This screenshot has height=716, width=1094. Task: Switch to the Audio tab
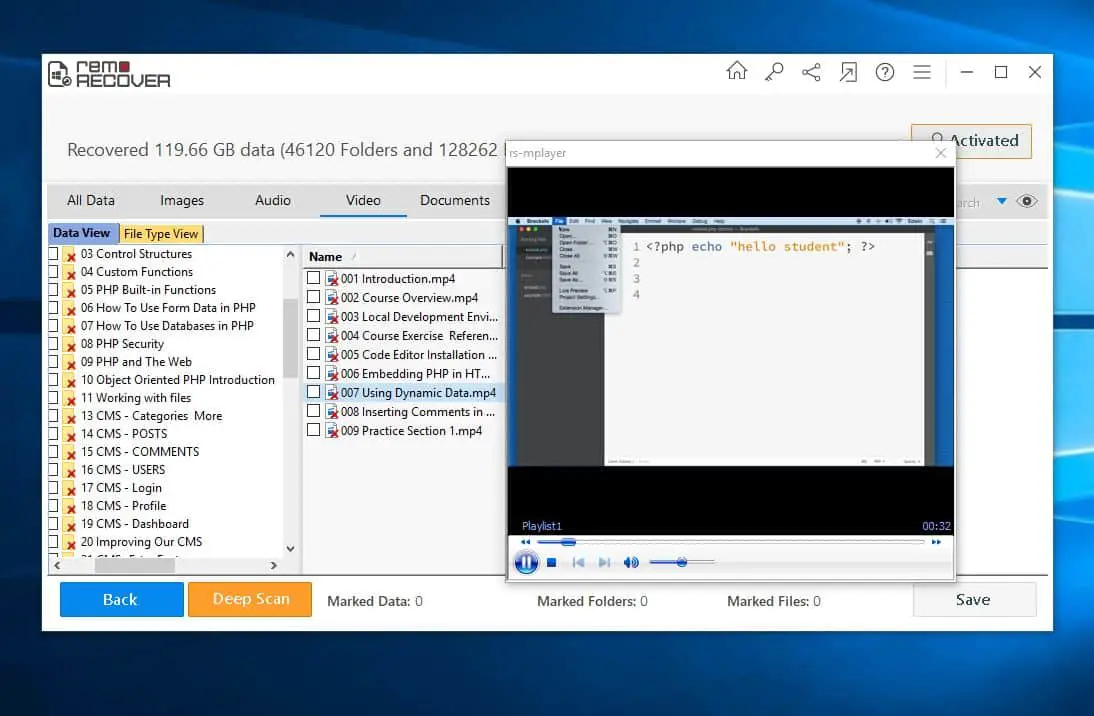click(x=273, y=200)
